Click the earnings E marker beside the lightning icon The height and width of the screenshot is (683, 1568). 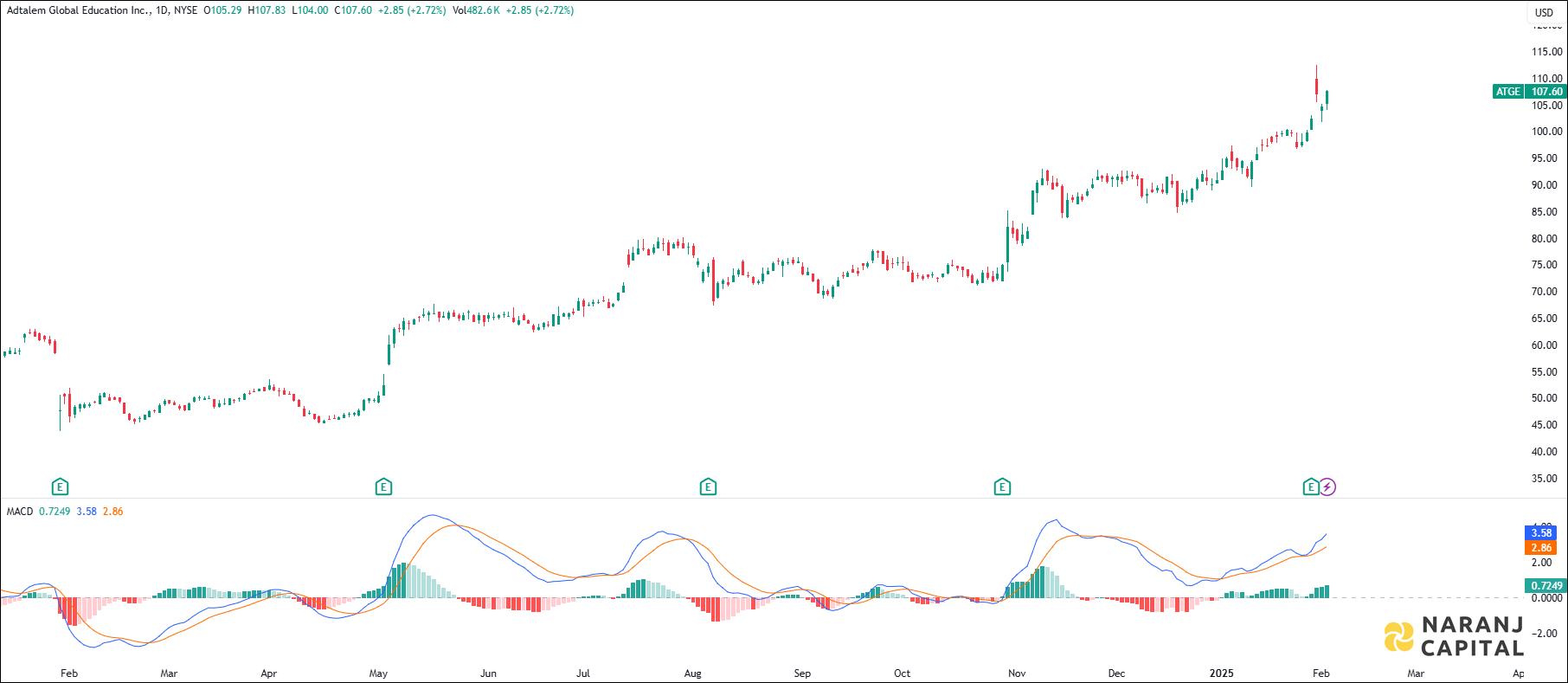tap(1311, 487)
